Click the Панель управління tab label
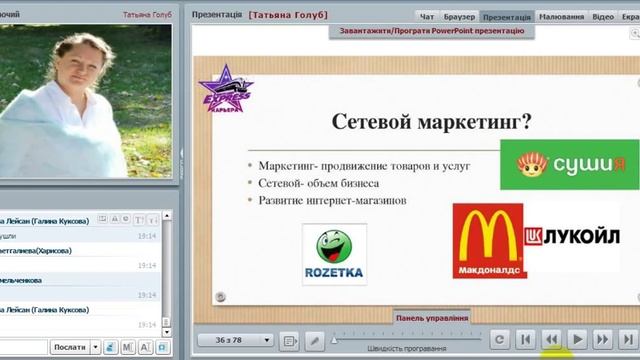 432,318
